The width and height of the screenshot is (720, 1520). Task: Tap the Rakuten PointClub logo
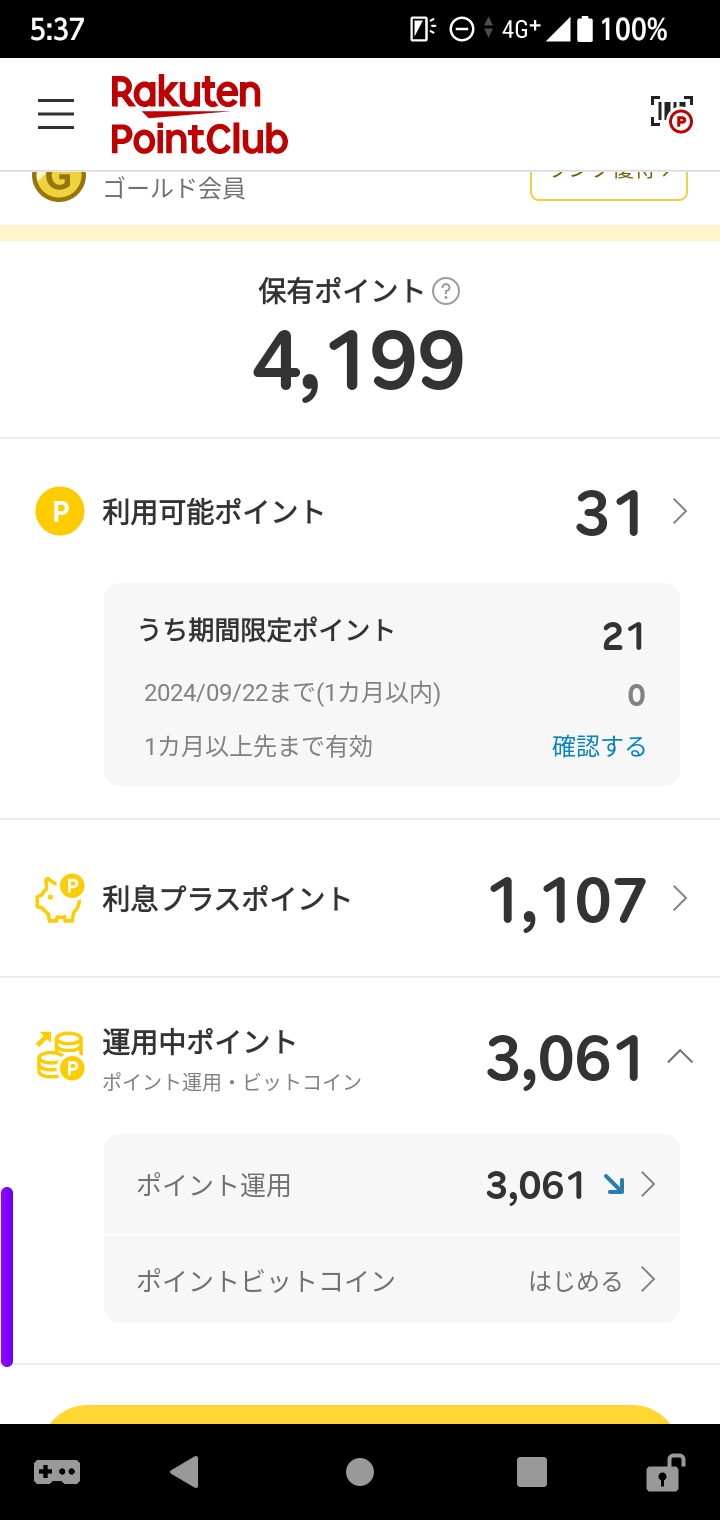click(199, 114)
